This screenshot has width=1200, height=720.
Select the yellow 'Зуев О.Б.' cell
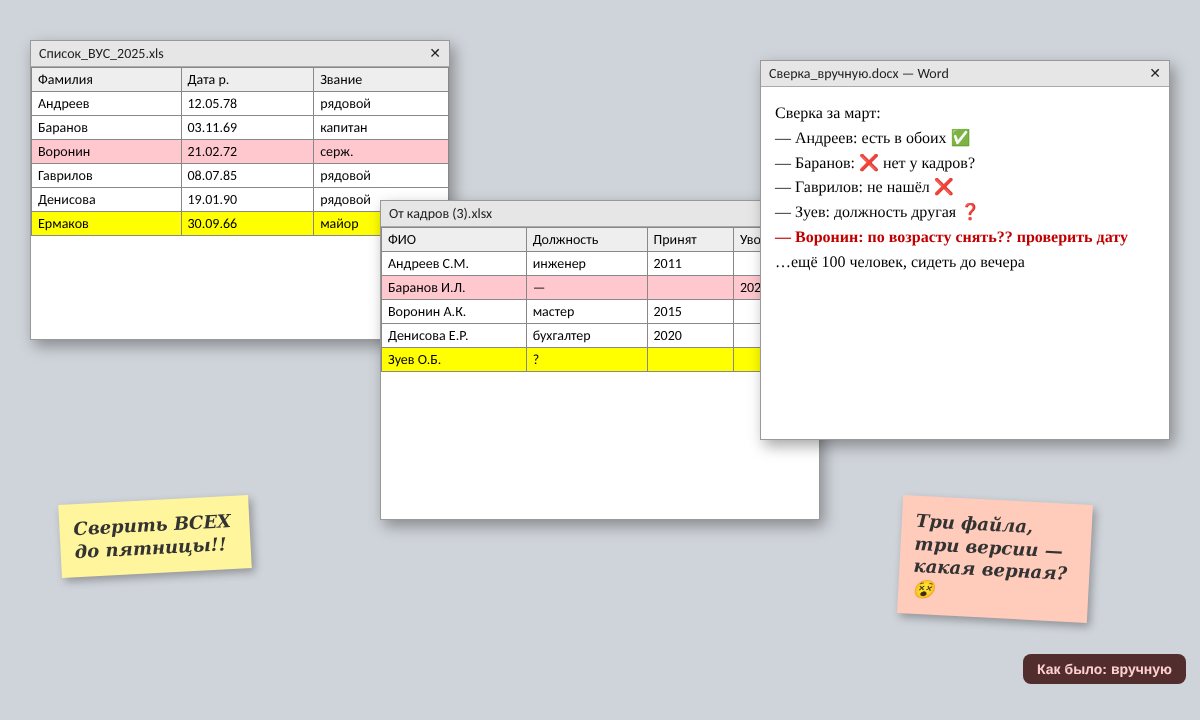[454, 360]
